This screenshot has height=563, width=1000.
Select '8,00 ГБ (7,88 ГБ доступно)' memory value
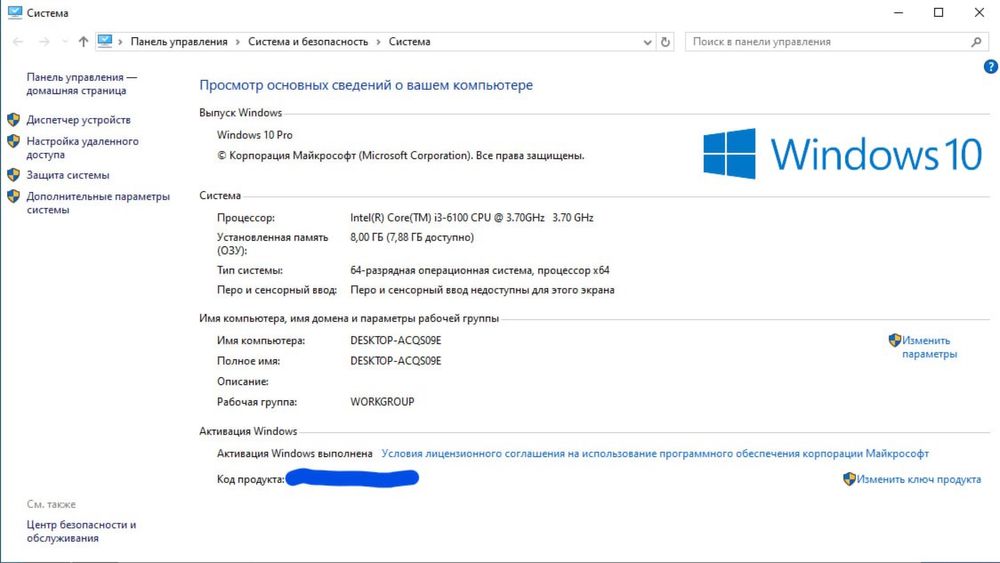tap(412, 237)
